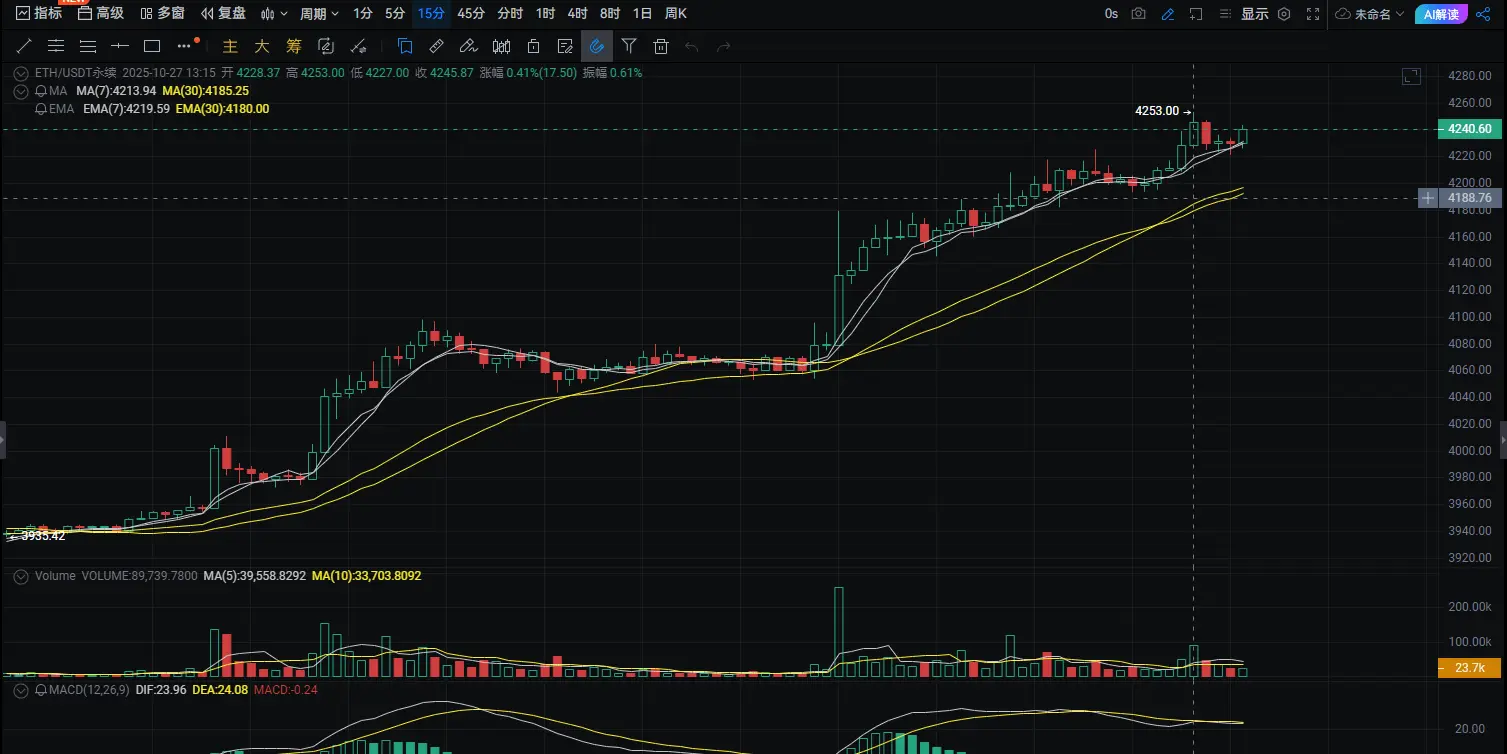Open chart settings hexagon icon
This screenshot has height=754, width=1507.
pos(1285,14)
